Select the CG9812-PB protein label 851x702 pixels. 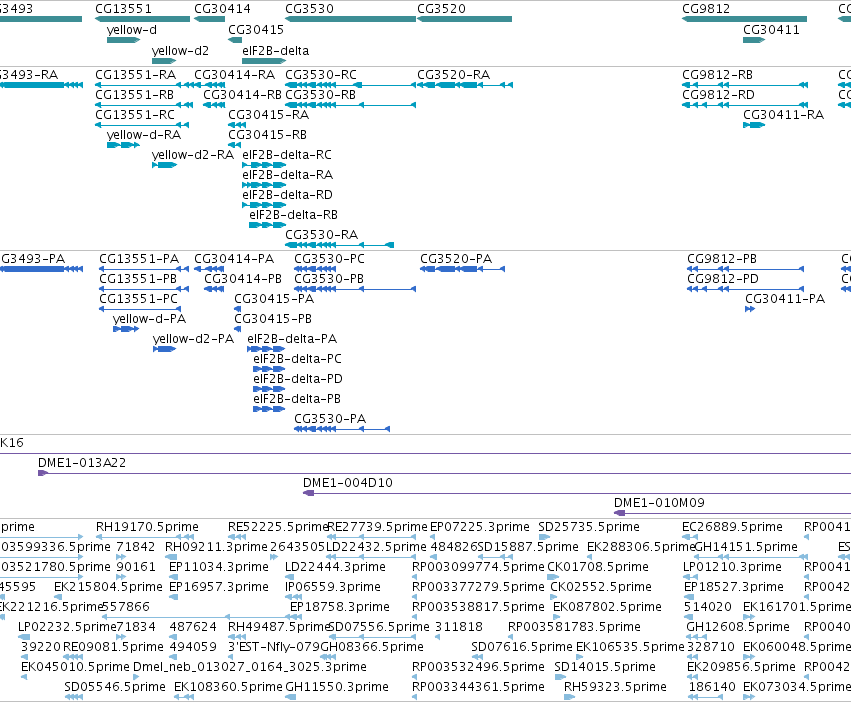pos(722,258)
